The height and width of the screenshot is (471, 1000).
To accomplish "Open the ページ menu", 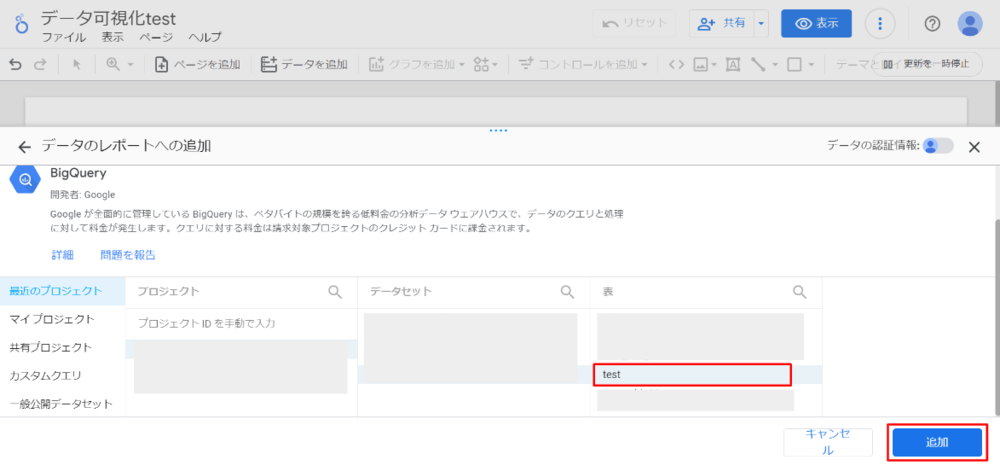I will [x=156, y=38].
